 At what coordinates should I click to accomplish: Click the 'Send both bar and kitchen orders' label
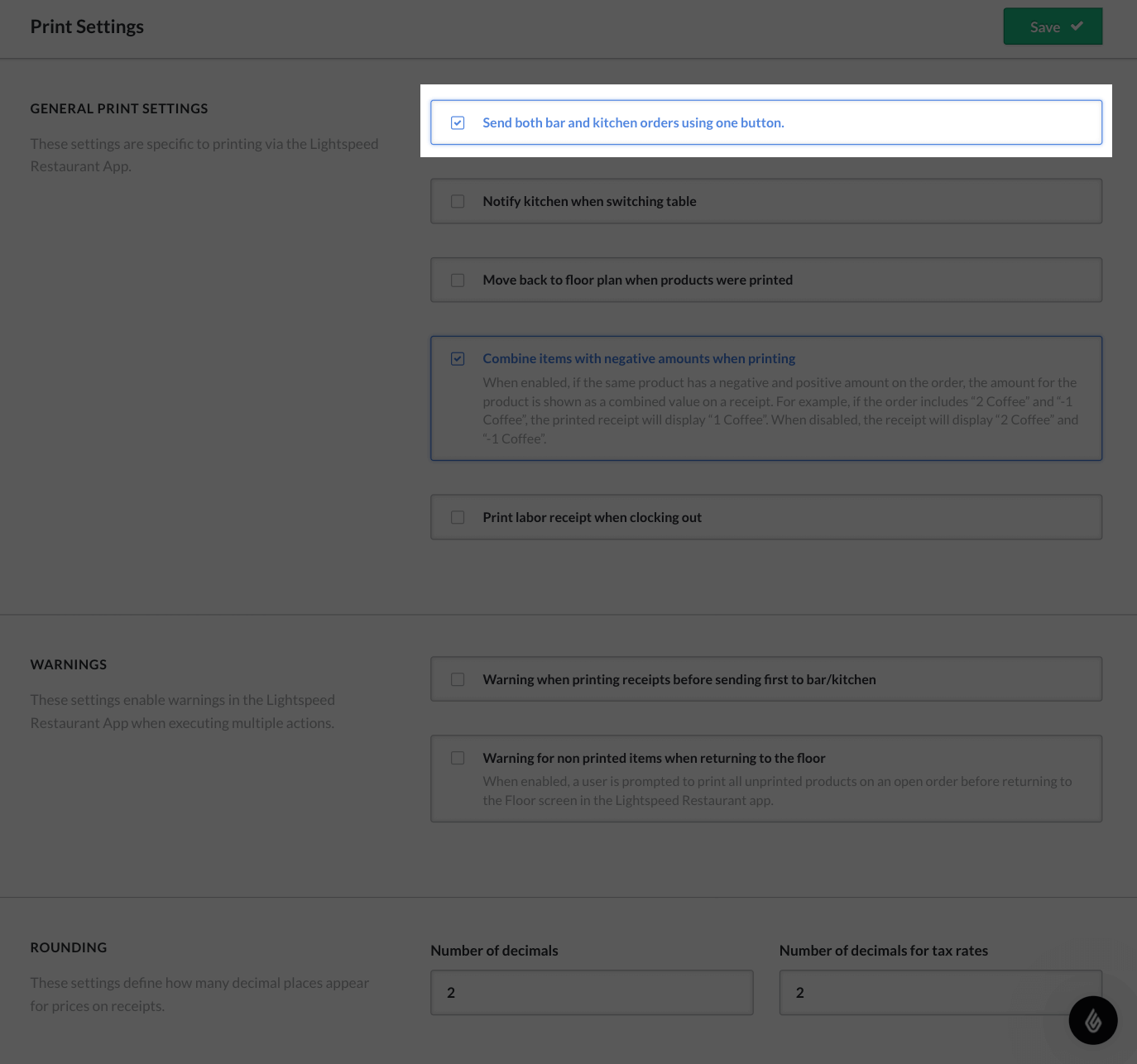click(x=633, y=122)
